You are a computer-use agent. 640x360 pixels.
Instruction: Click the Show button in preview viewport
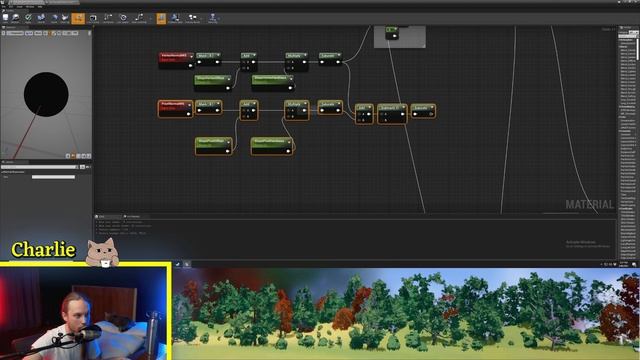point(38,33)
